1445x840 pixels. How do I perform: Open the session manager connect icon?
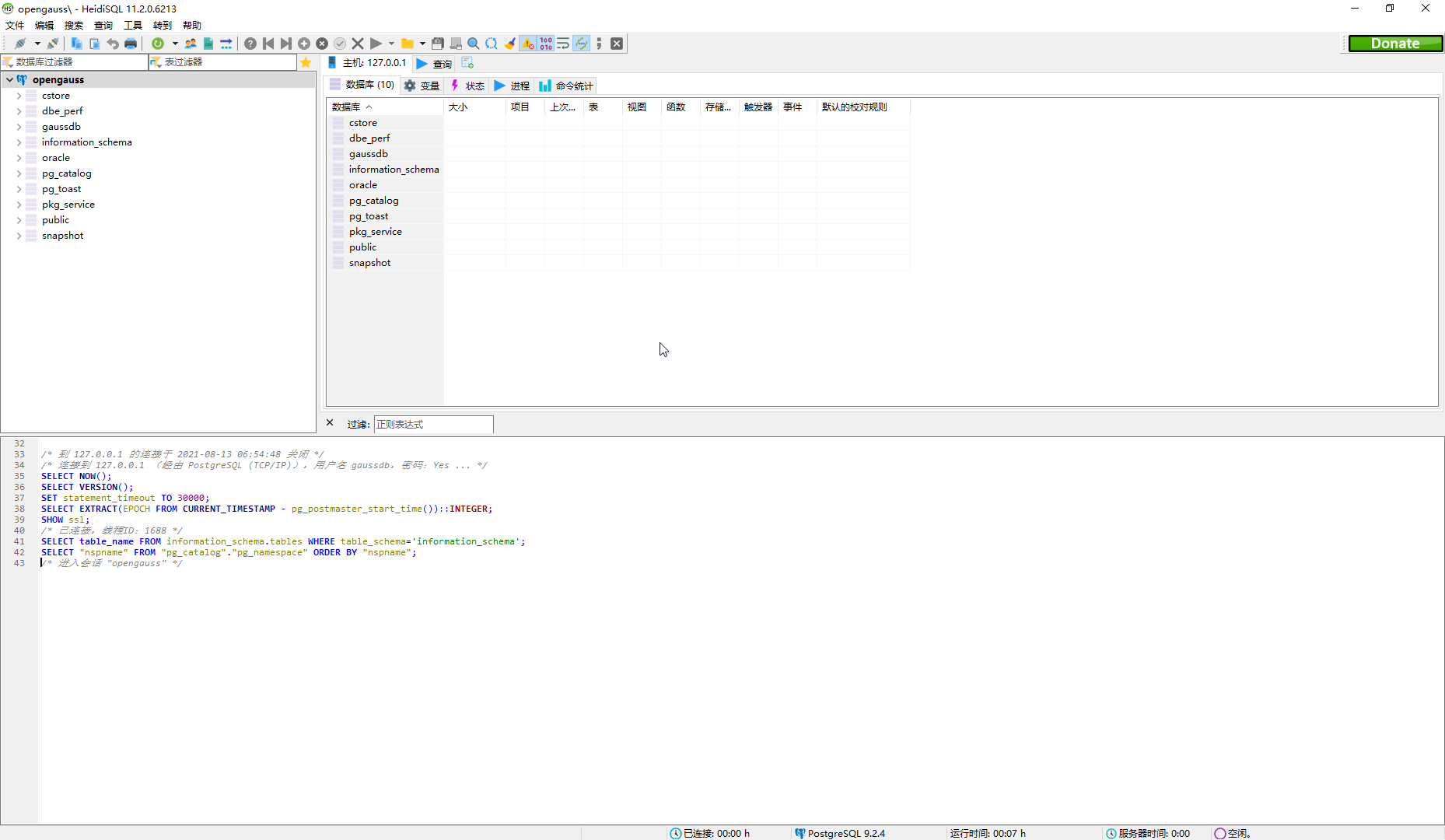[20, 44]
